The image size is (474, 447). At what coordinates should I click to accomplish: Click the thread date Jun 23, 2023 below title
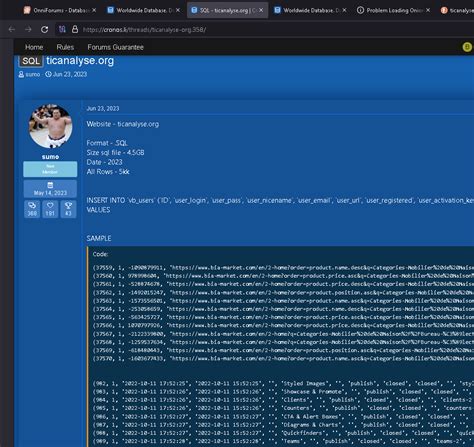tap(70, 74)
